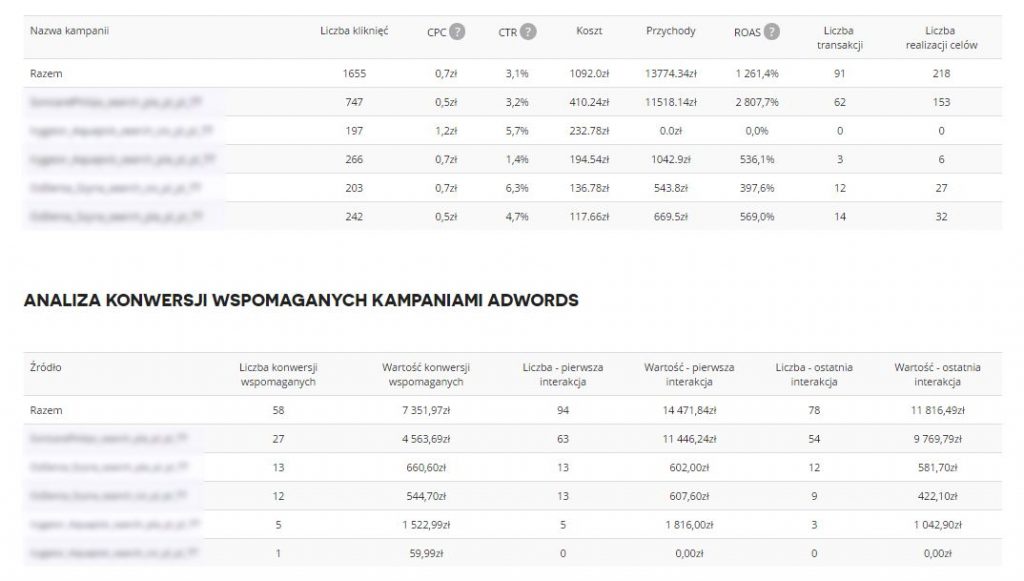Click 'Wartość konwersji wspomaganych' column header

tap(426, 375)
